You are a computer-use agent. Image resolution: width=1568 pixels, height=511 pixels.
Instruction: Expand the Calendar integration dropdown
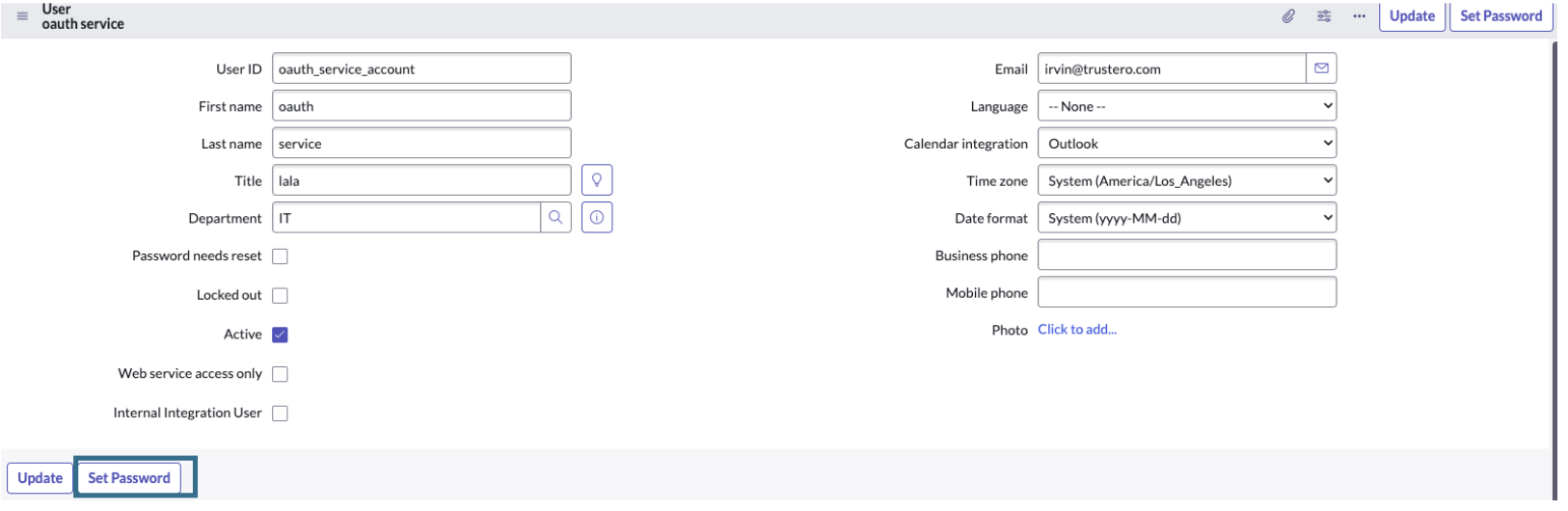pyautogui.click(x=1186, y=144)
